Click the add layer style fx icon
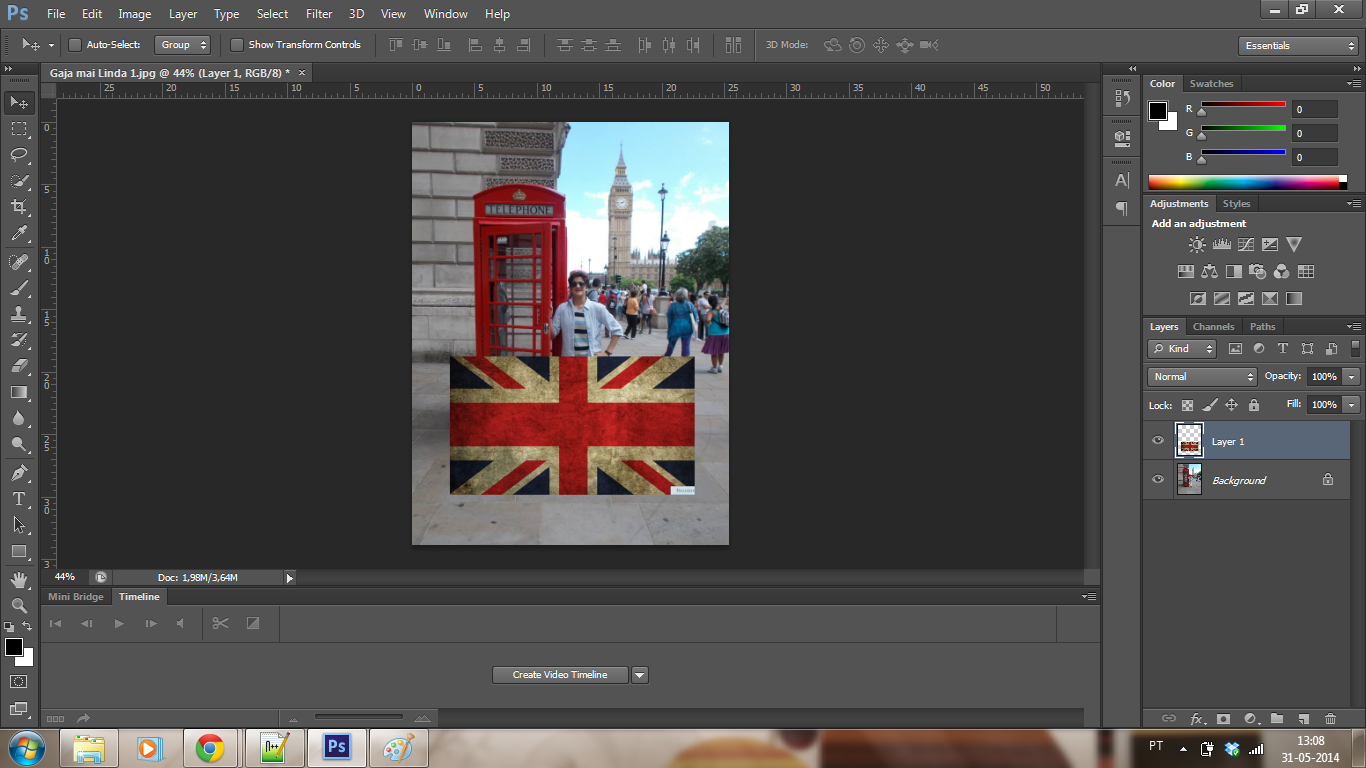The image size is (1366, 768). 1197,719
